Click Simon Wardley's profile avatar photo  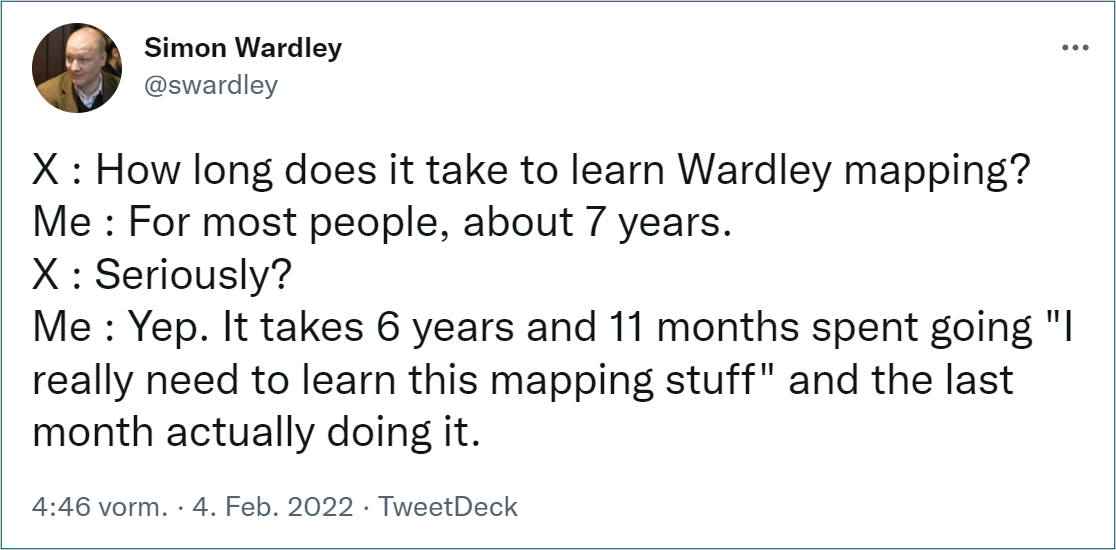click(x=77, y=68)
